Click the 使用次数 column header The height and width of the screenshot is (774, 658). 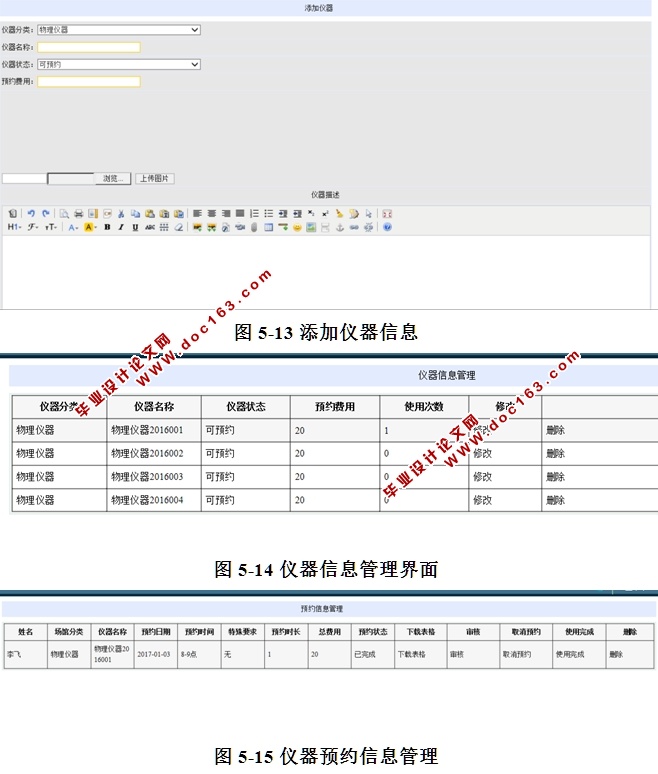[x=424, y=407]
